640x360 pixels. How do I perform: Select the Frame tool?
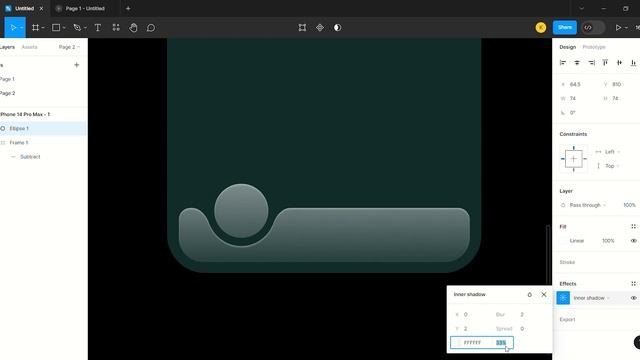tap(36, 28)
